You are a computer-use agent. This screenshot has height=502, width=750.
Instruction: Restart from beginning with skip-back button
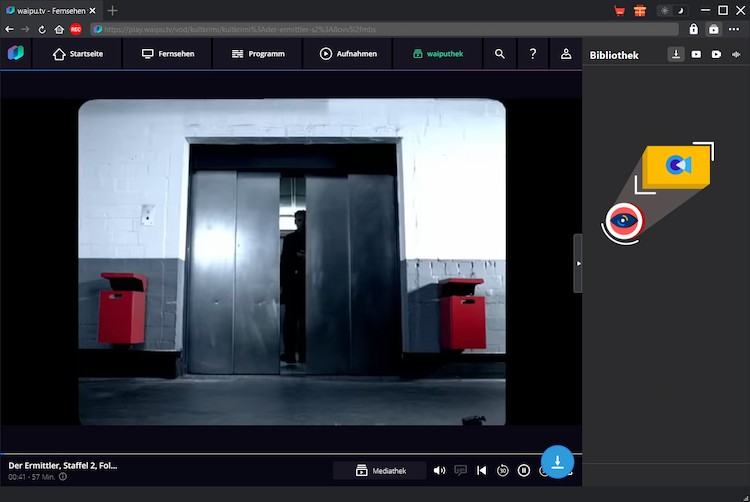(481, 471)
